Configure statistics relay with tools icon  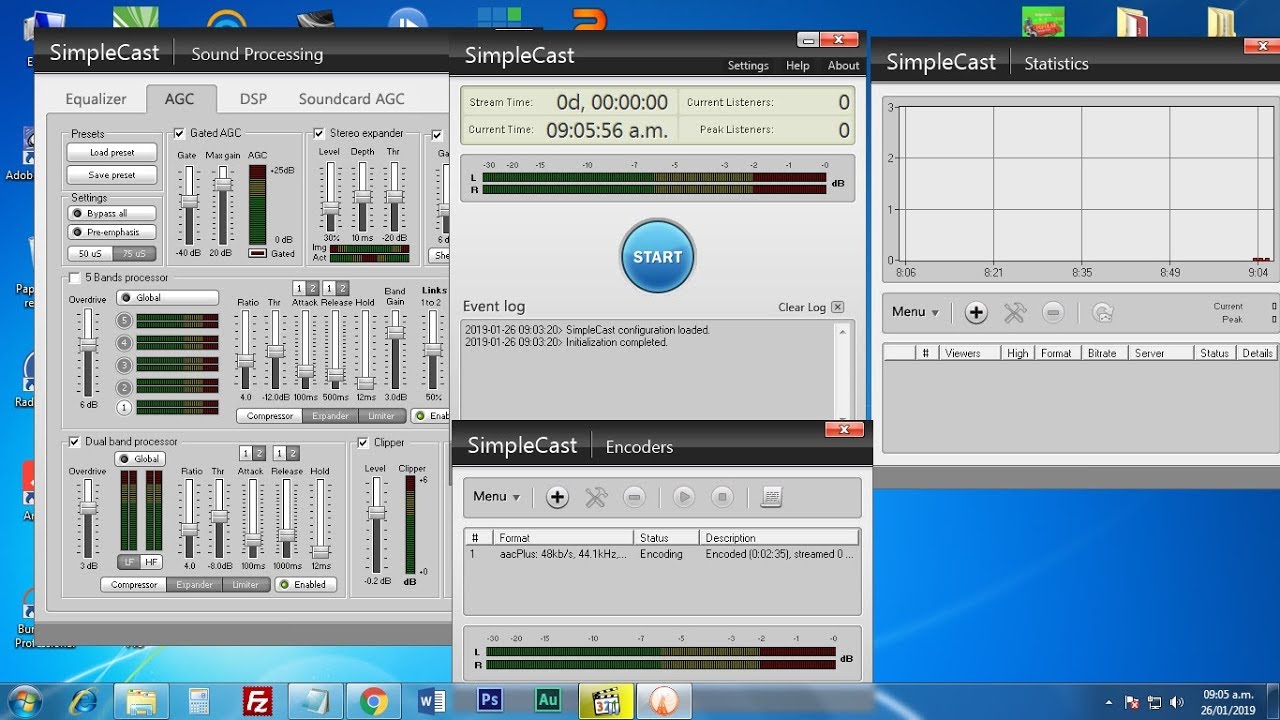(1015, 313)
